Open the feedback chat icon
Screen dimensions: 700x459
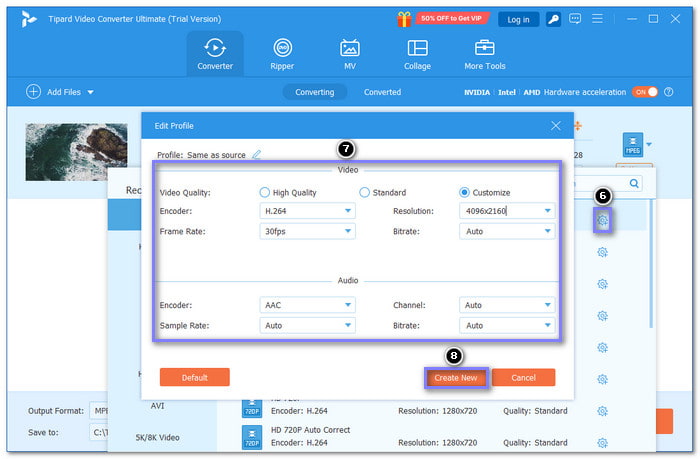tap(575, 19)
